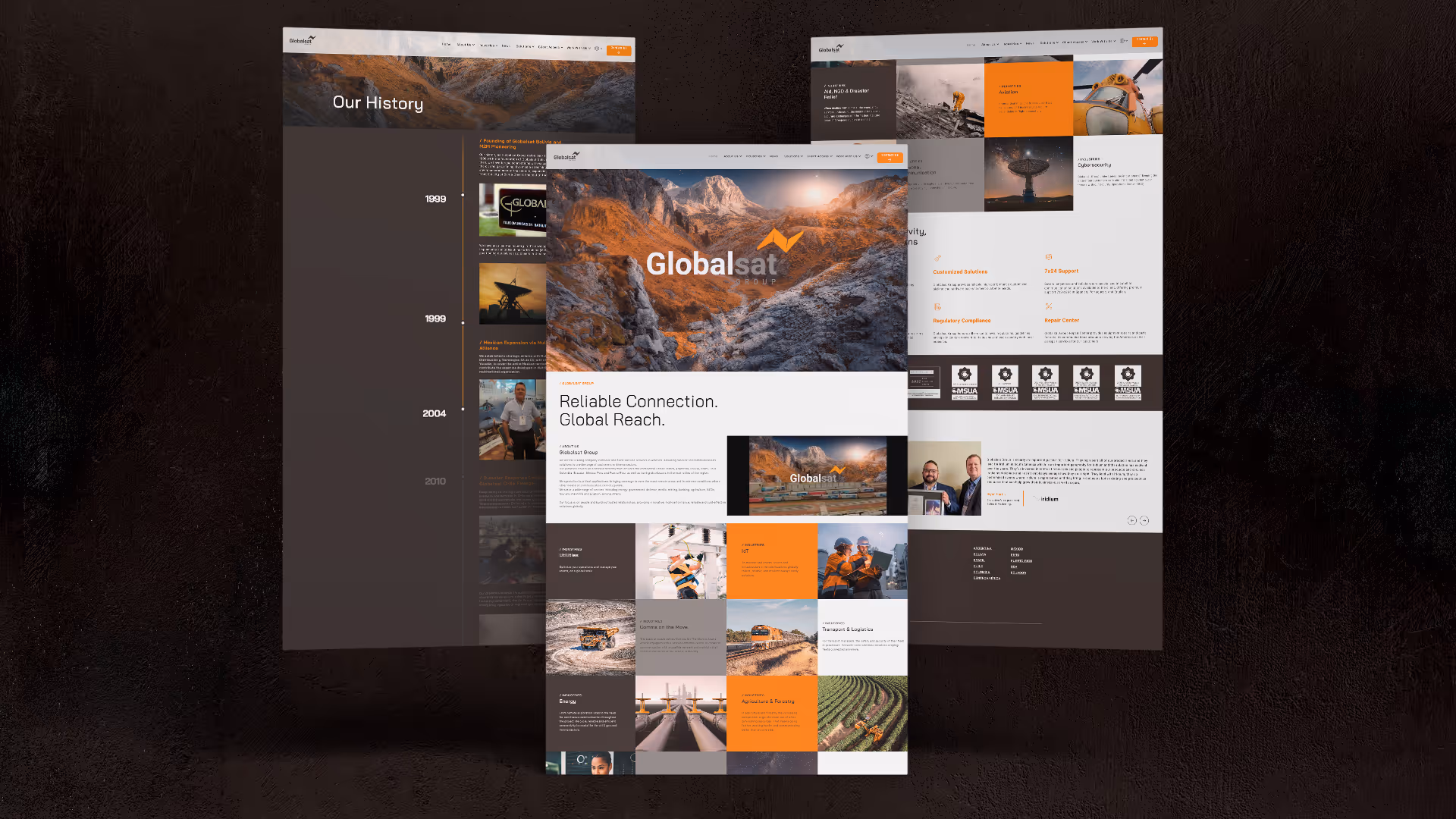Open the Cybersecurity industry card
1456x819 pixels.
pos(1118,172)
